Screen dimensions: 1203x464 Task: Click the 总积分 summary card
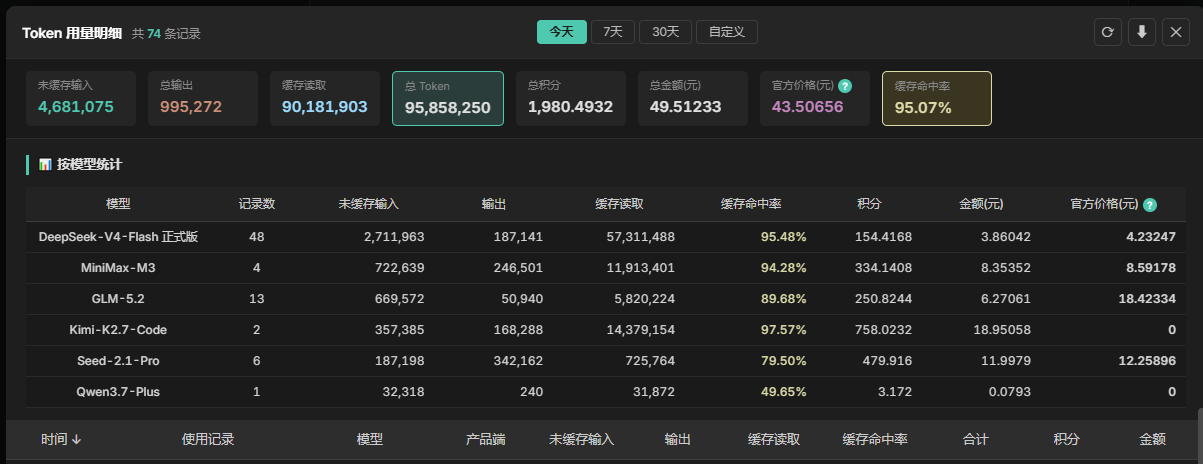pyautogui.click(x=571, y=98)
